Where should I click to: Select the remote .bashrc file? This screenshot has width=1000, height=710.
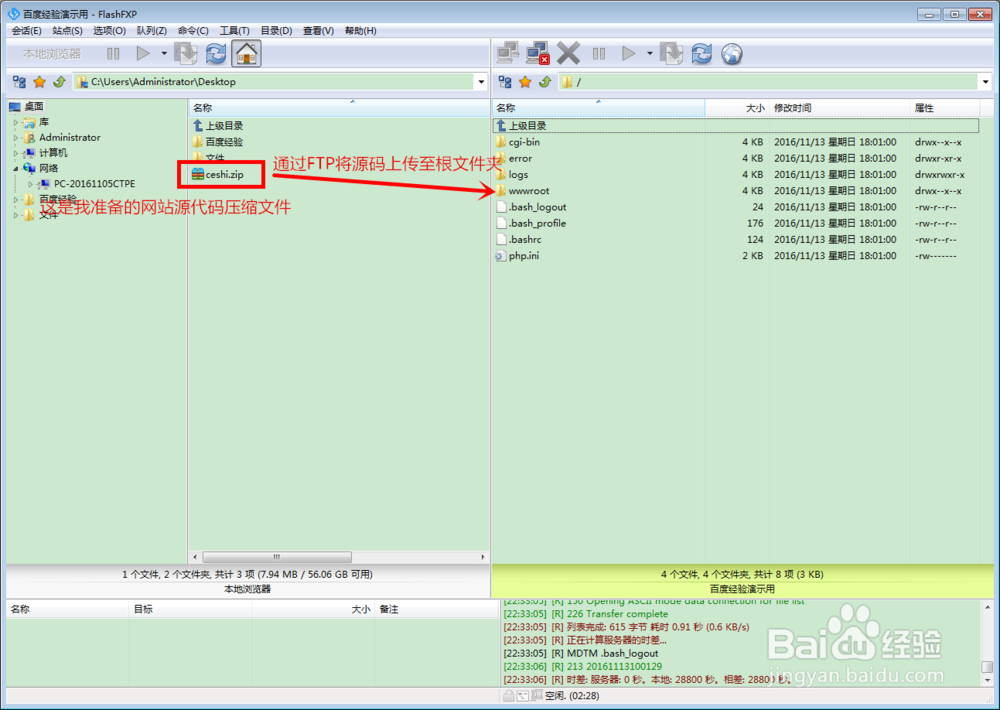(x=525, y=239)
